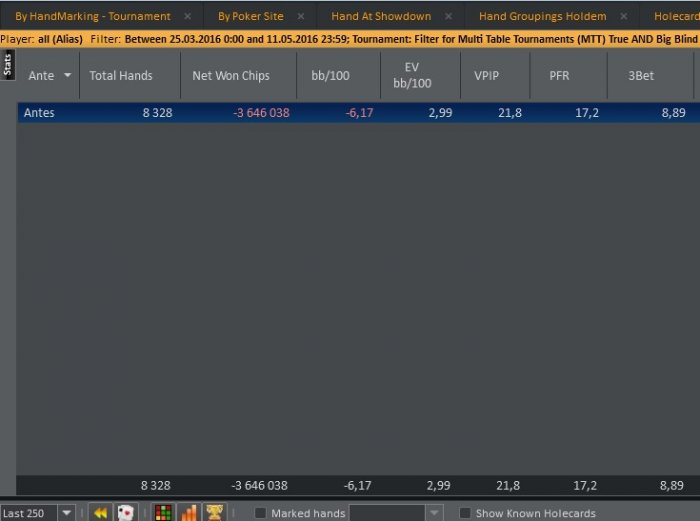Screen dimensions: 700x521
Task: Enable the Marked hands checkbox
Action: pyautogui.click(x=260, y=513)
